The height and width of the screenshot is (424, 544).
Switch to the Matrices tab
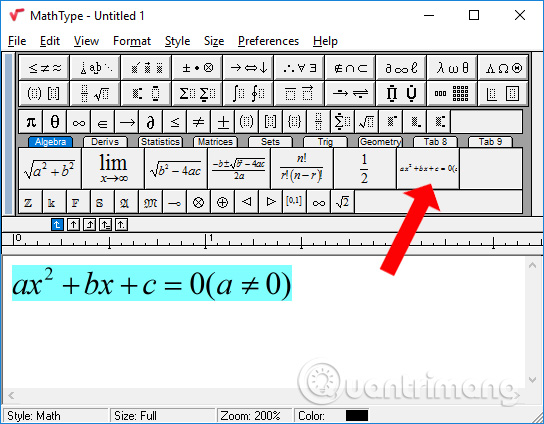point(215,142)
